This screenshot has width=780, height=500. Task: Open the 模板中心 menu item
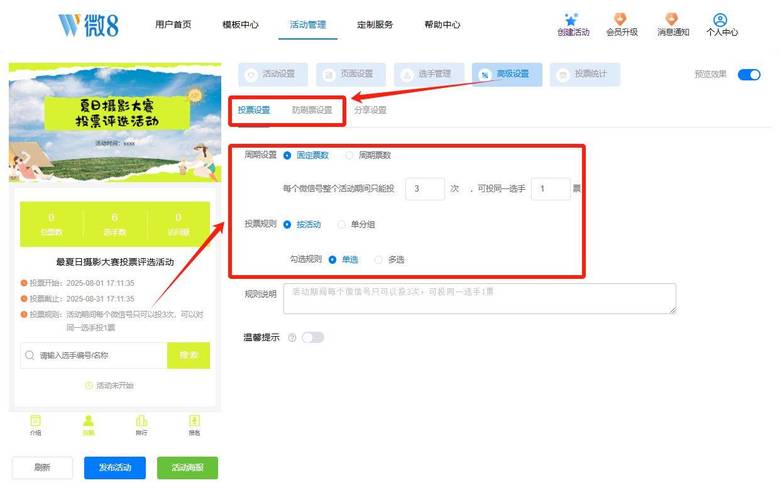[240, 25]
